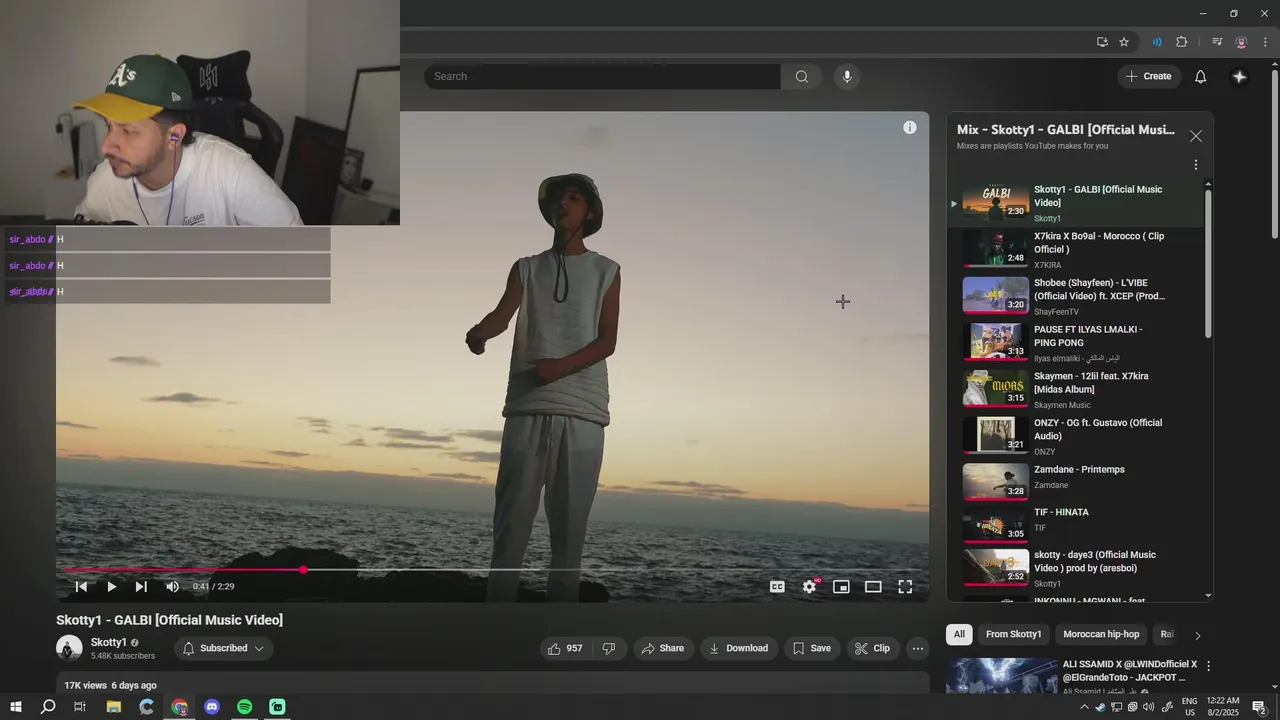Focus the YouTube search field
This screenshot has height=720, width=1280.
602,76
